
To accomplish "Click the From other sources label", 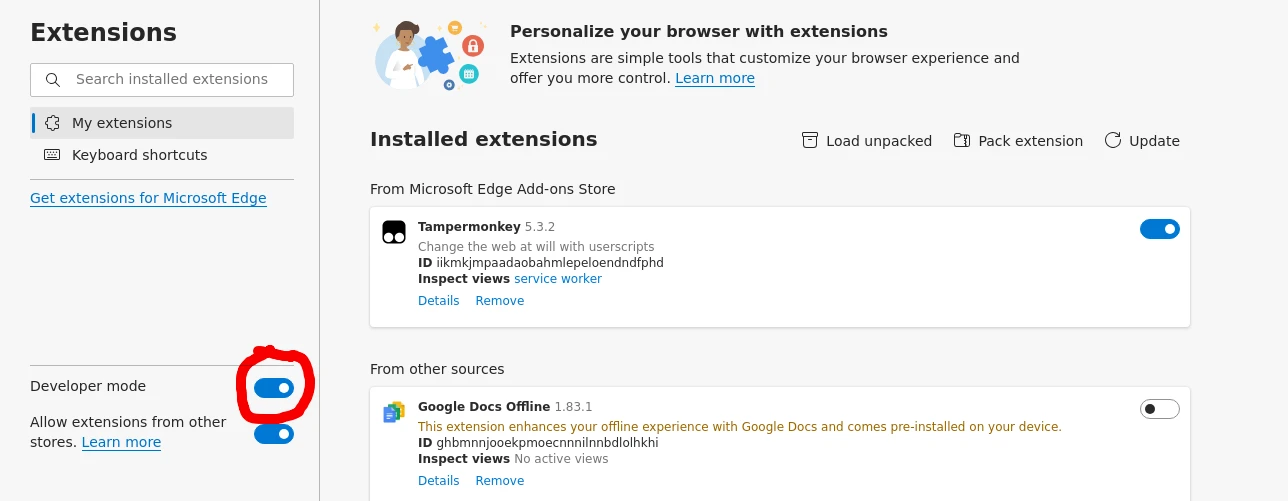I will (x=437, y=369).
